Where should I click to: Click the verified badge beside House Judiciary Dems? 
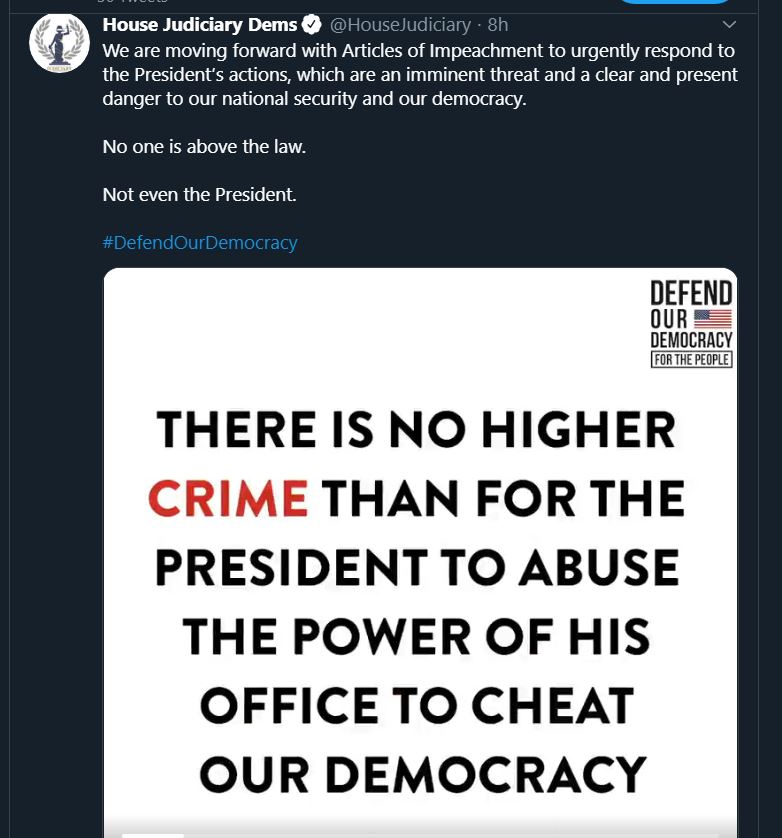pos(311,25)
